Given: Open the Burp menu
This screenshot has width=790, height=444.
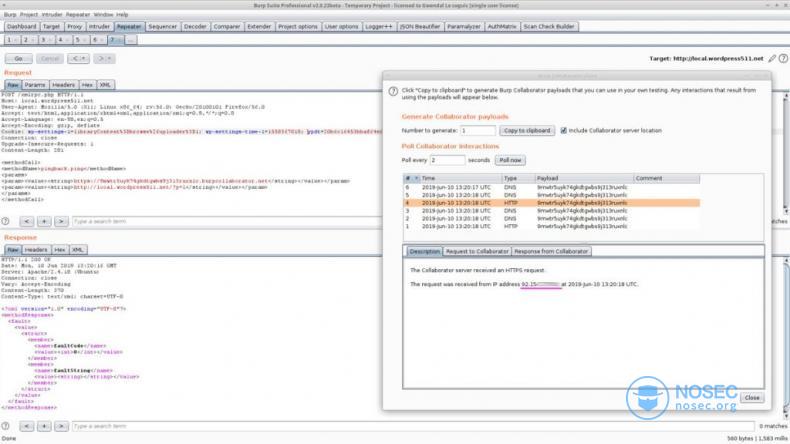Looking at the screenshot, I should [10, 15].
